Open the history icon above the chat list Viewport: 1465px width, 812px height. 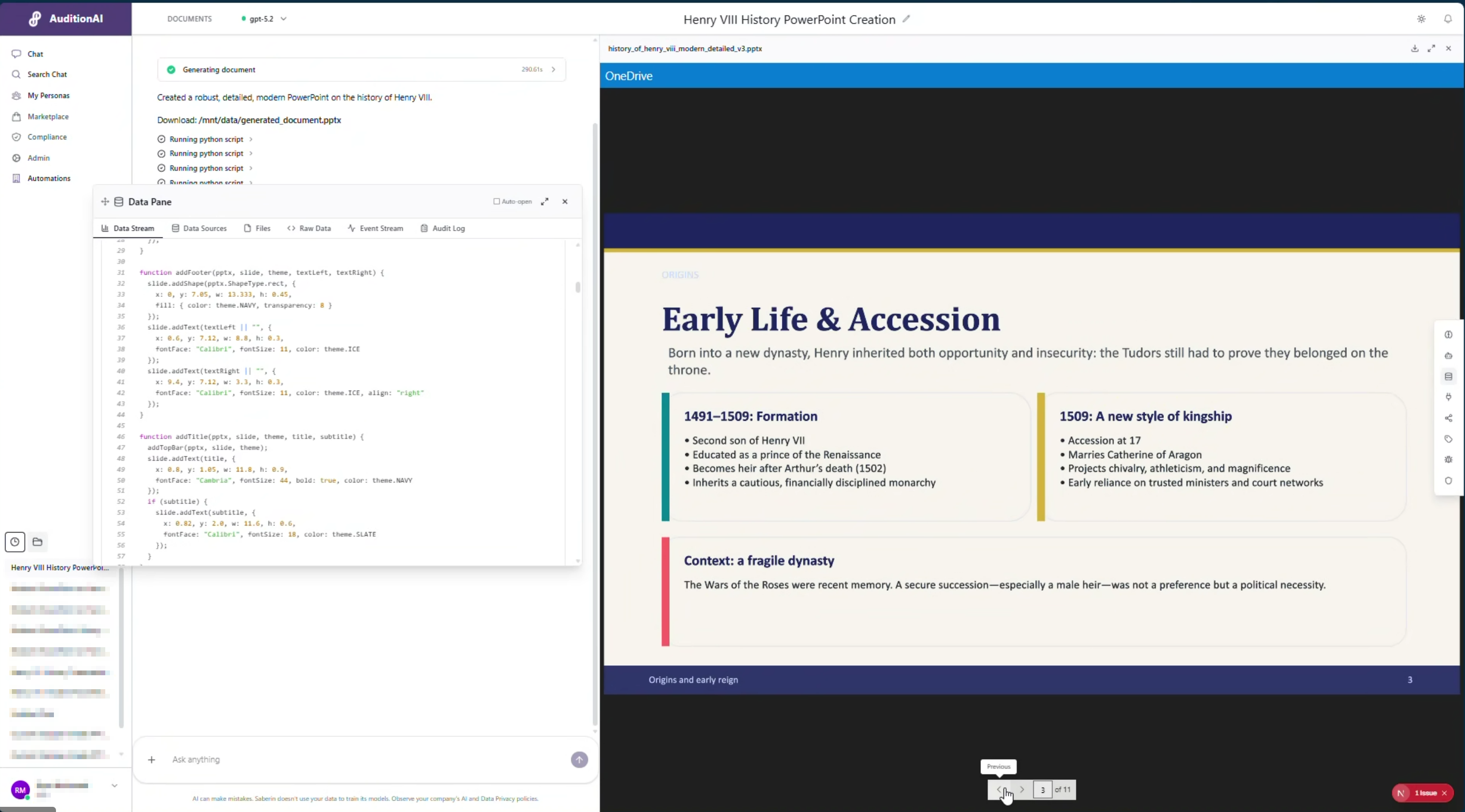point(15,542)
